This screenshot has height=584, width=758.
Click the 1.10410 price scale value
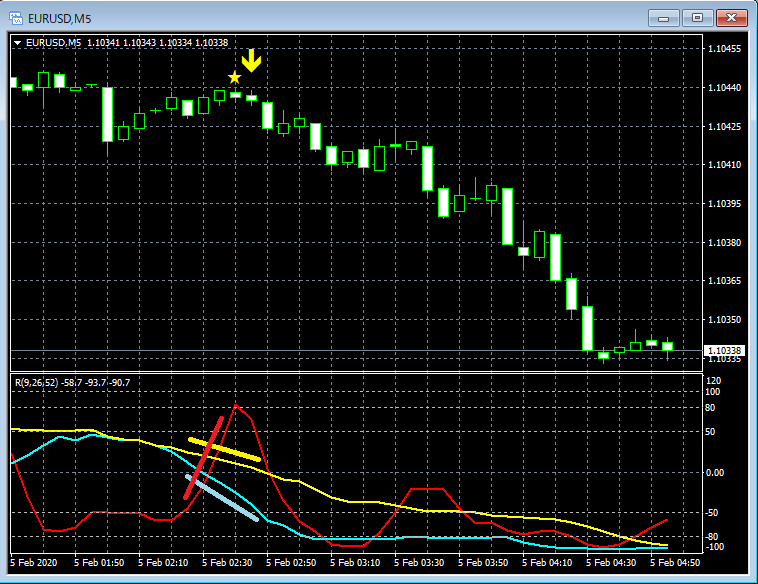pyautogui.click(x=724, y=165)
